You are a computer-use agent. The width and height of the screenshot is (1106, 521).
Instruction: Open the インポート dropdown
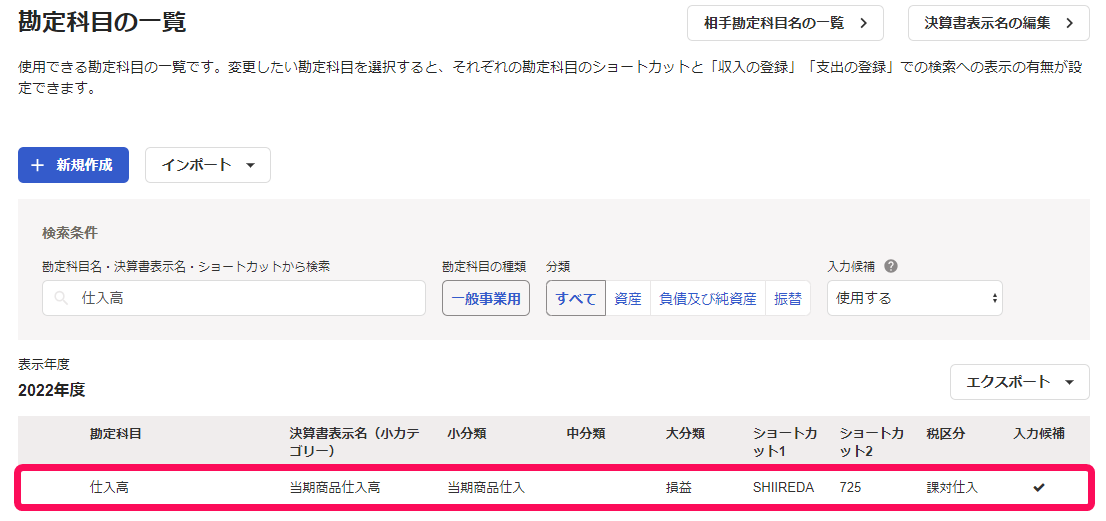click(x=208, y=165)
